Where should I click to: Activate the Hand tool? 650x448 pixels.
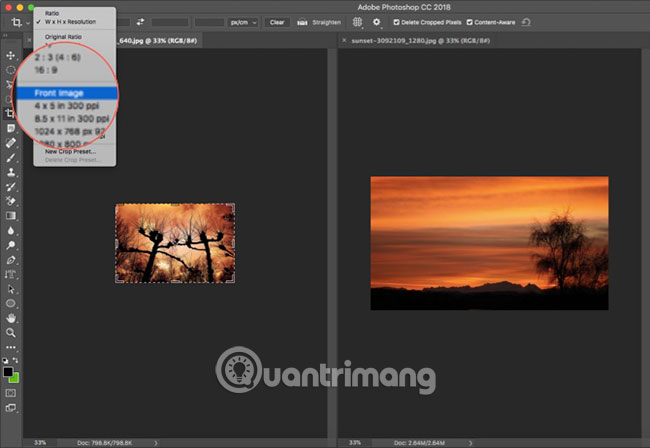[x=11, y=318]
